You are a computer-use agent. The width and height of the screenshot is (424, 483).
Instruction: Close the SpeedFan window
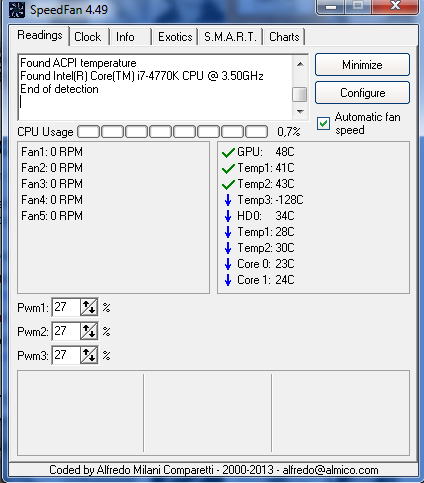(395, 6)
